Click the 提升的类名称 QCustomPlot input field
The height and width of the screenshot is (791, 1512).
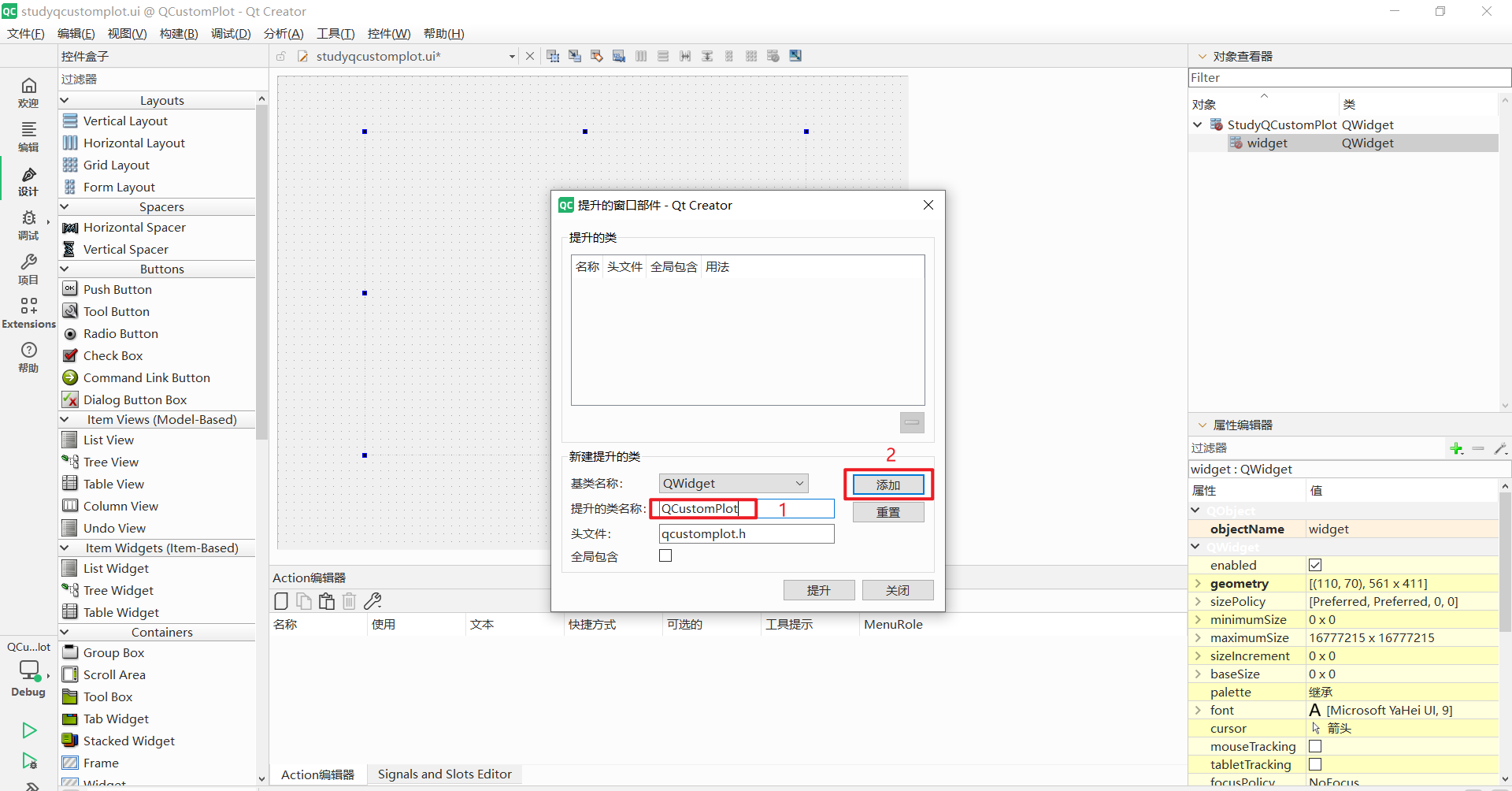(x=747, y=509)
